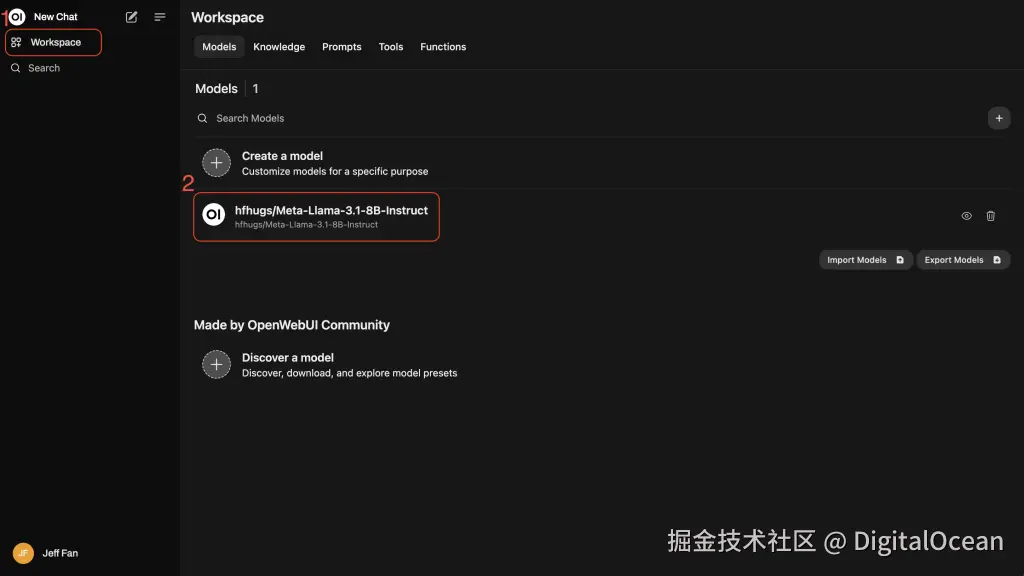
Task: Click the JF avatar icon
Action: coord(23,553)
